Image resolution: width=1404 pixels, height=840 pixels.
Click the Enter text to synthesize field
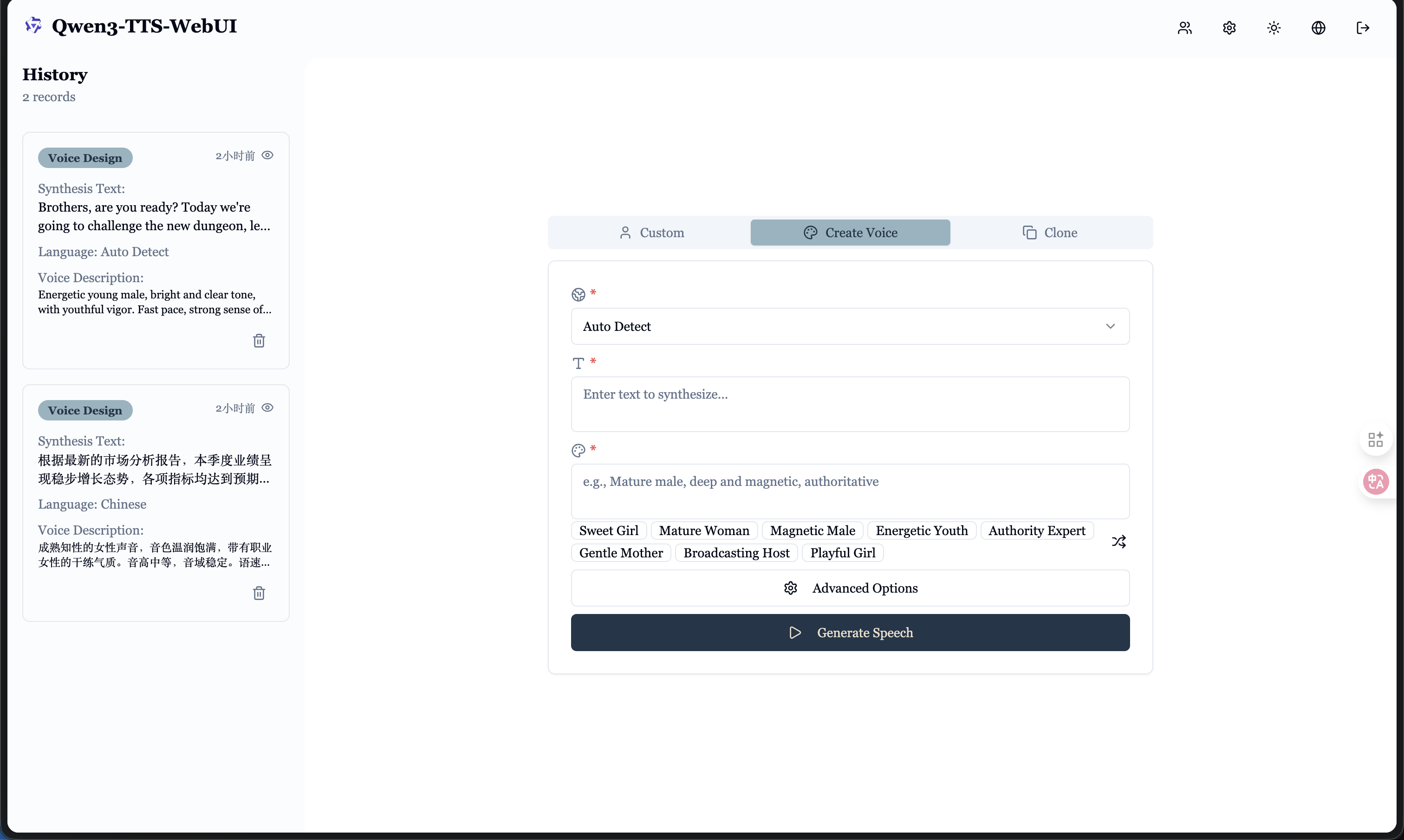850,404
